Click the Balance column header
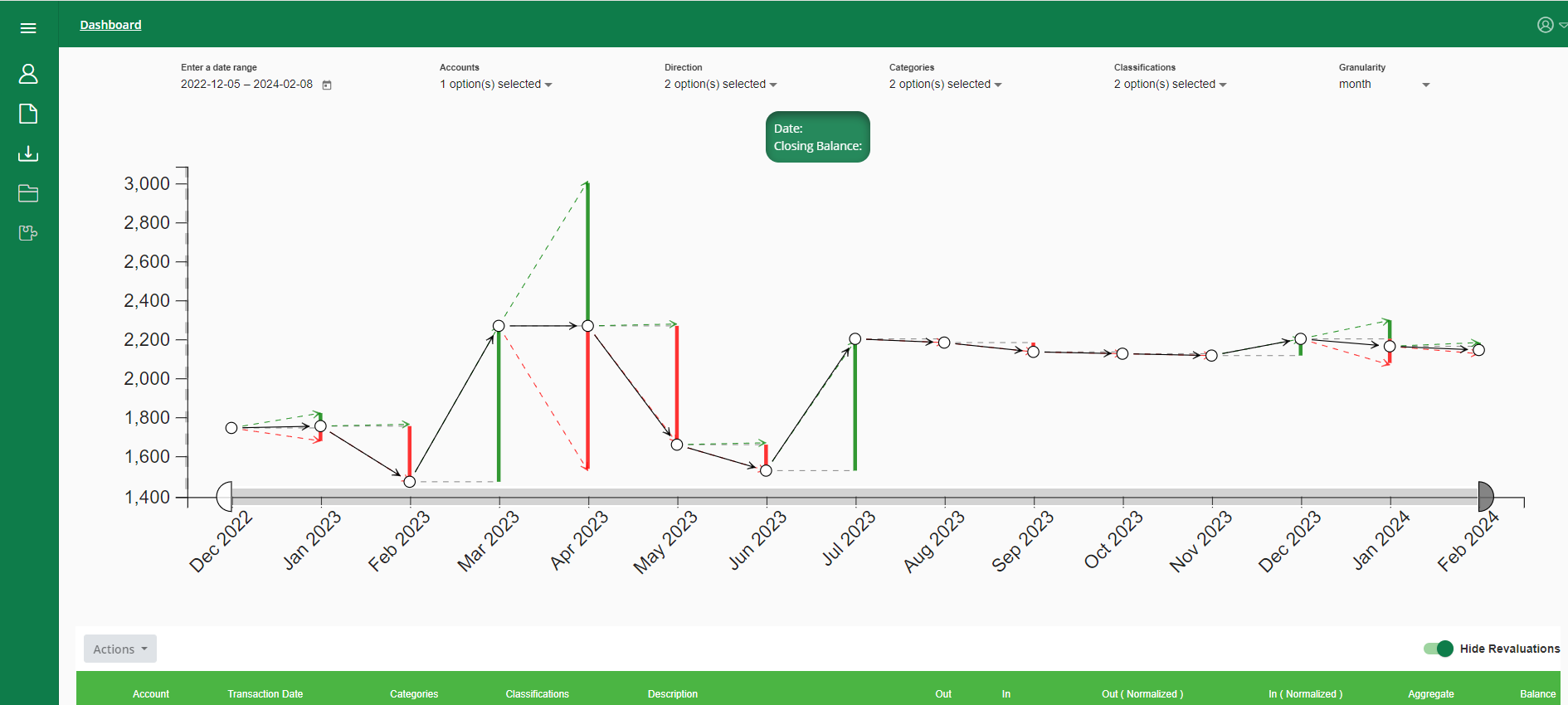The width and height of the screenshot is (1568, 705). pos(1537,694)
